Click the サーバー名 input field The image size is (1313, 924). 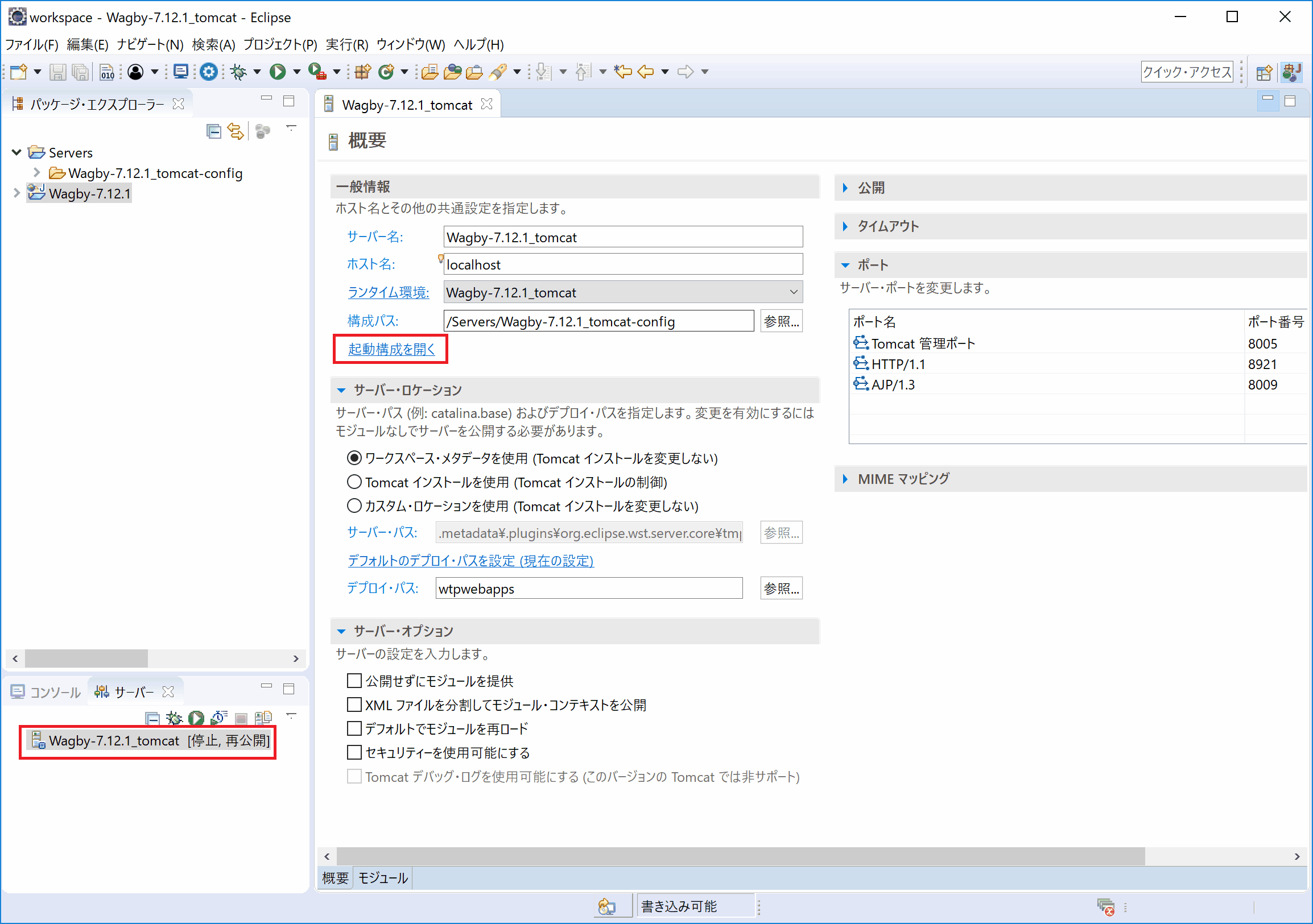(x=624, y=237)
